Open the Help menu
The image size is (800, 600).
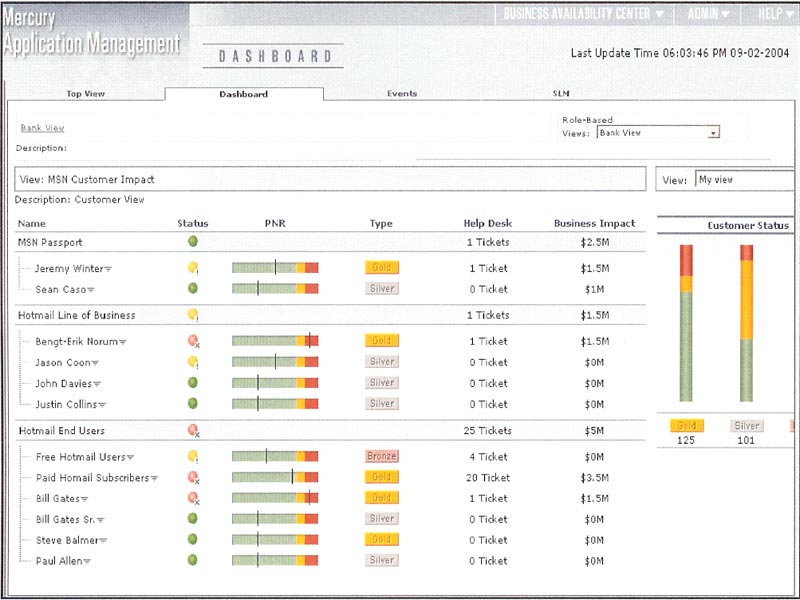tap(776, 14)
